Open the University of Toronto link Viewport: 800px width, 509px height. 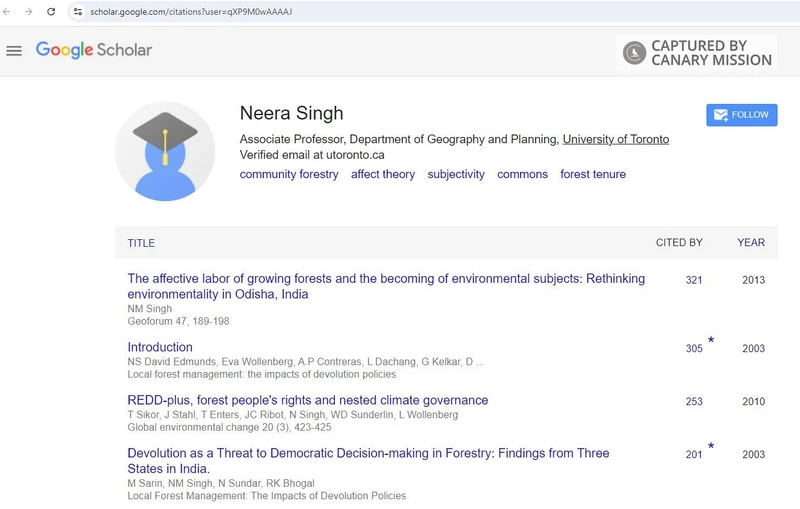(x=615, y=139)
